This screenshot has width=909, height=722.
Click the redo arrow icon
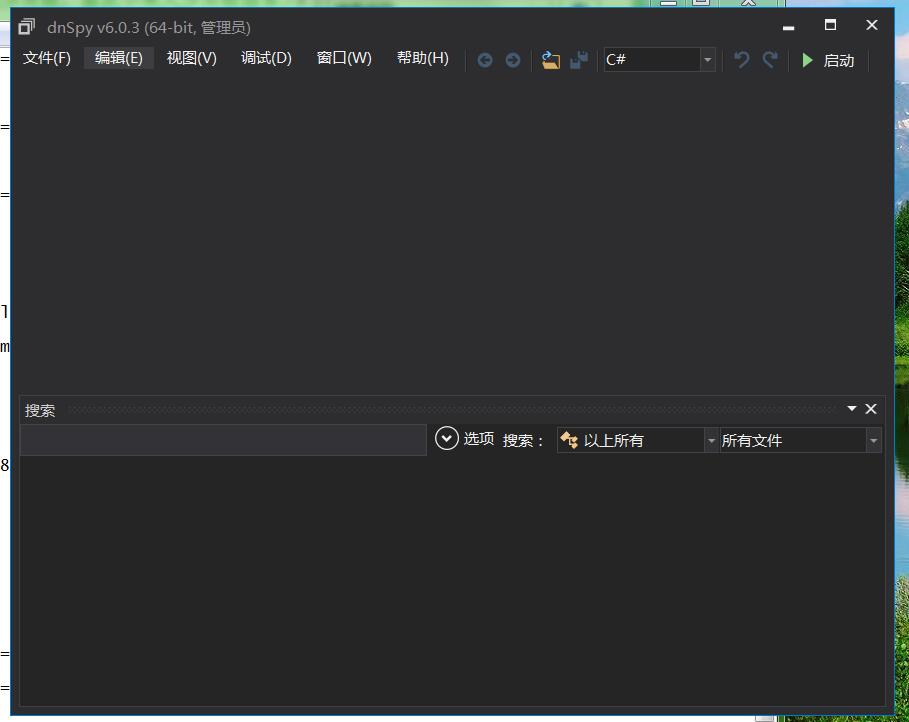770,60
